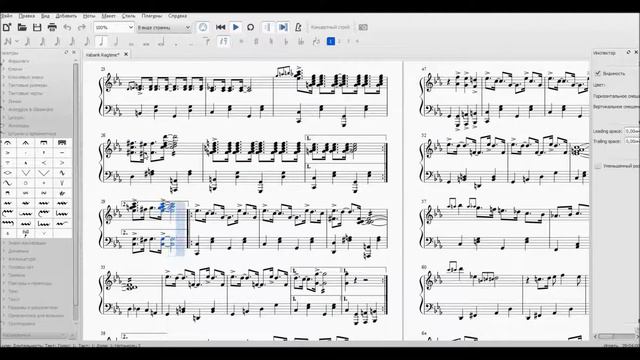Click add workspace plus button
Viewport: 640px width, 360px height.
click(72, 336)
